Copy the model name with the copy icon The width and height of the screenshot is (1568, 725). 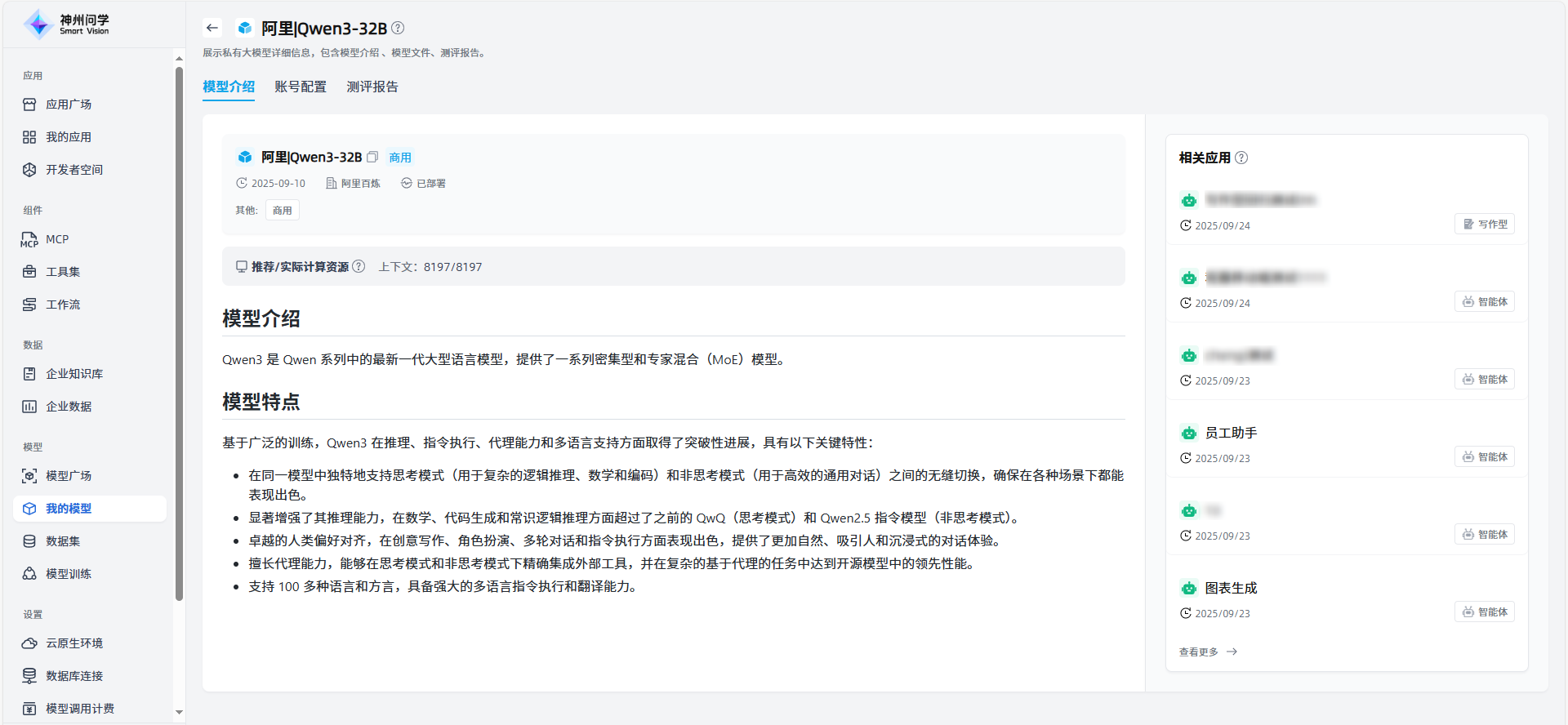point(372,157)
